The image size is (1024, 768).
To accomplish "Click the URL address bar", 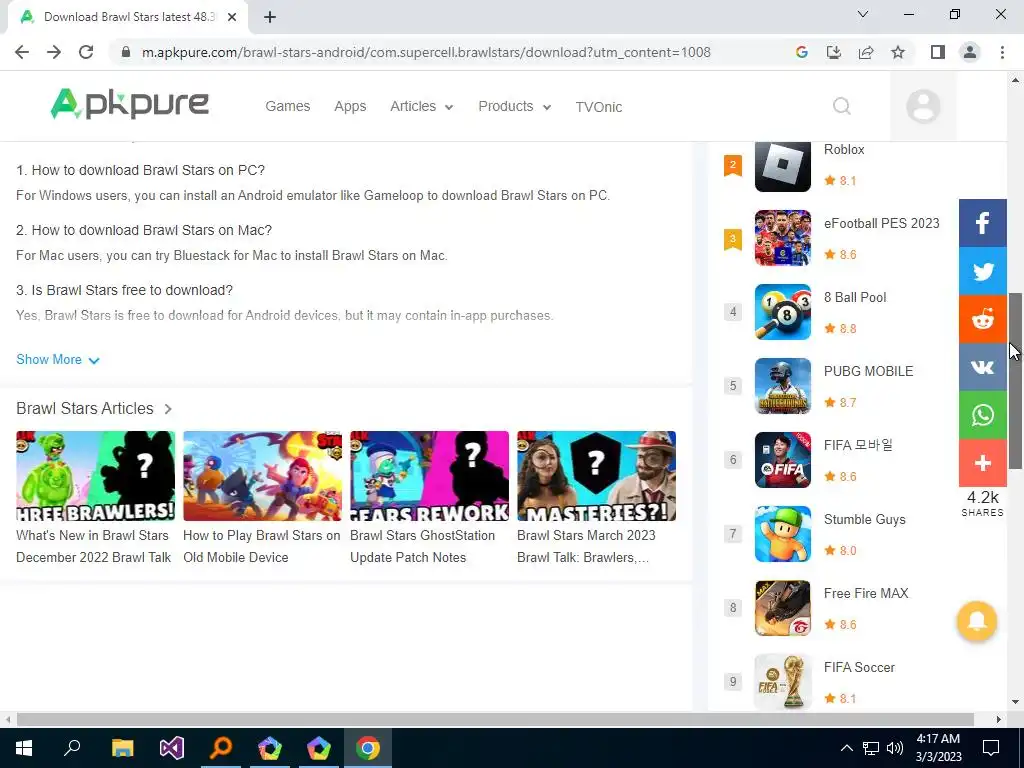I will (426, 52).
